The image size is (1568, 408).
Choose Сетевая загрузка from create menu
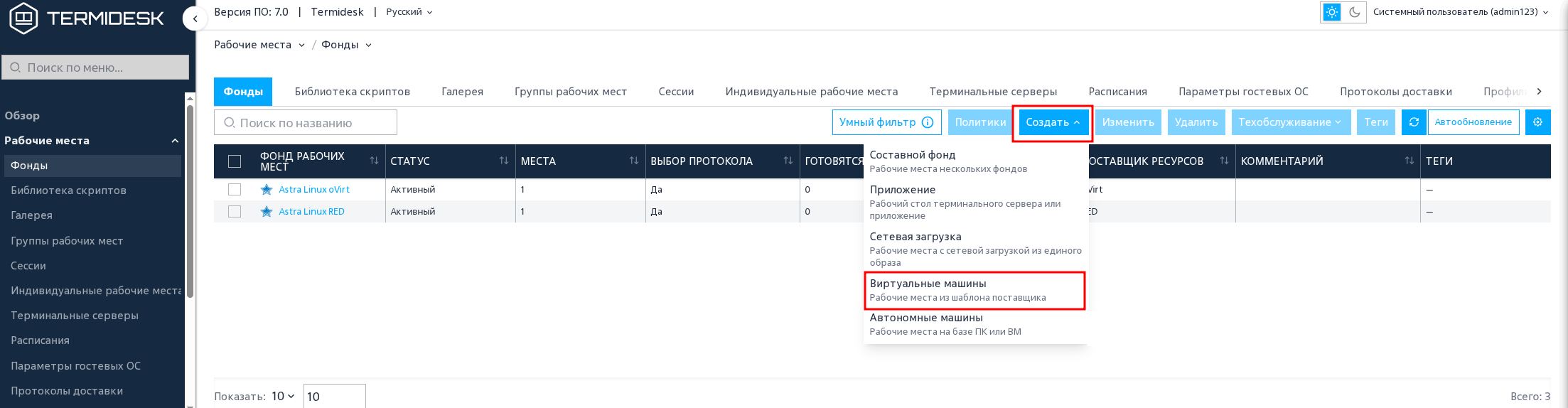(975, 249)
